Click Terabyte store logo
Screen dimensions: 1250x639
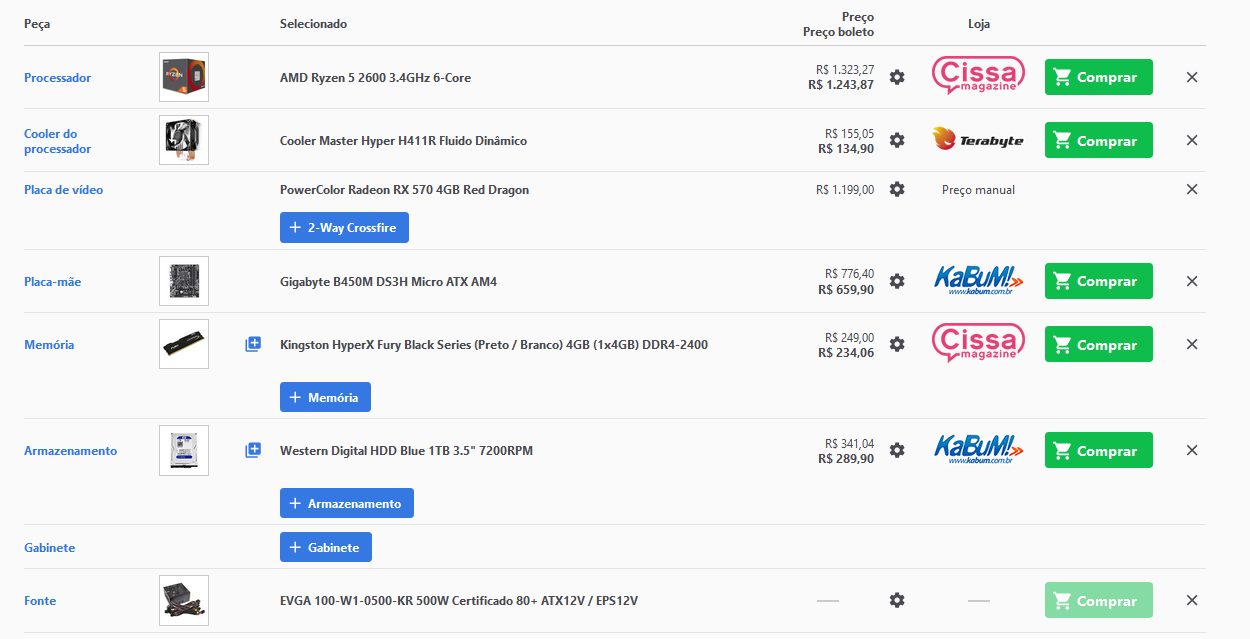[x=978, y=140]
